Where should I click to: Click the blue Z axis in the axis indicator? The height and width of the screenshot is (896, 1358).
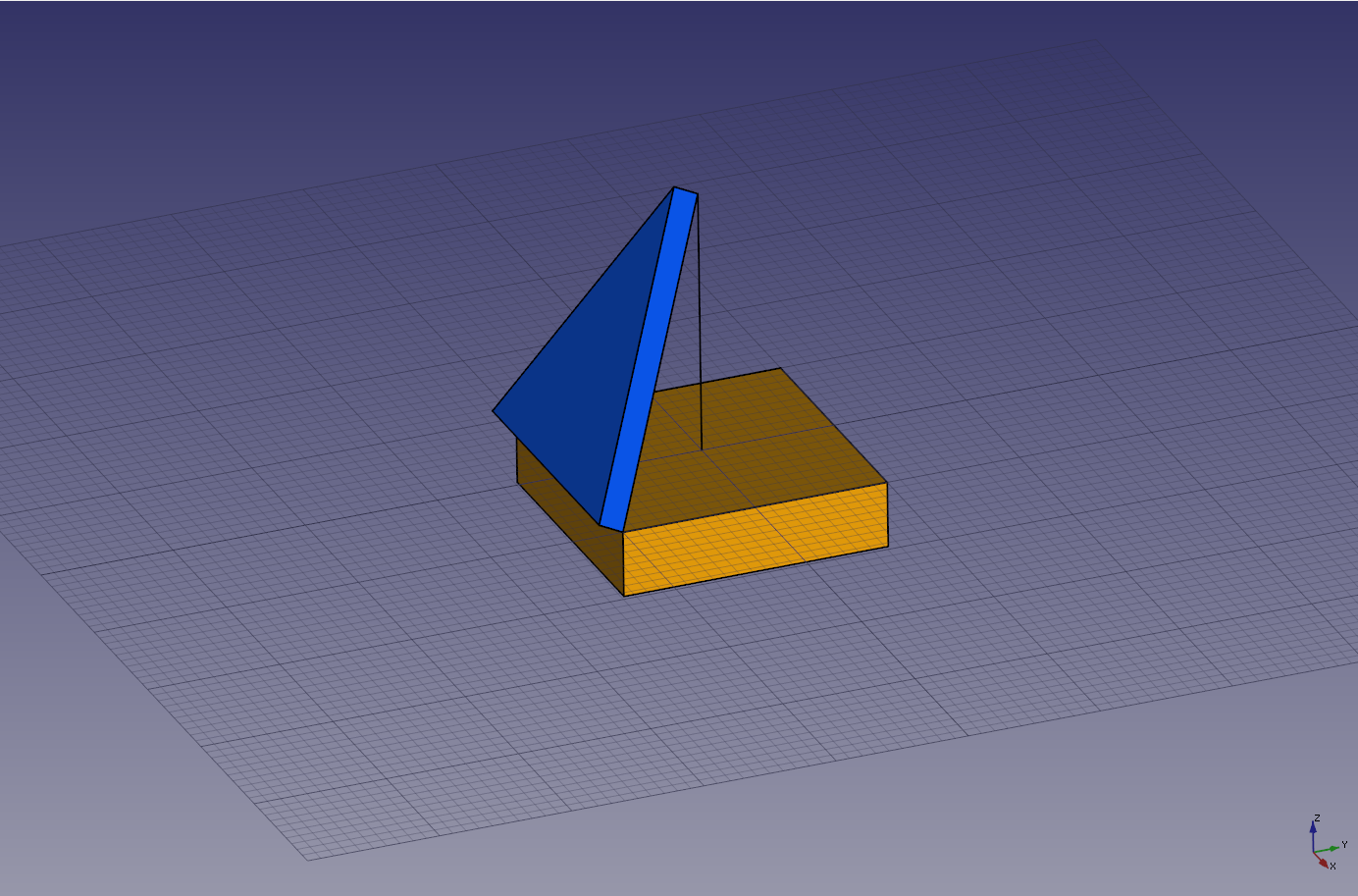1313,834
